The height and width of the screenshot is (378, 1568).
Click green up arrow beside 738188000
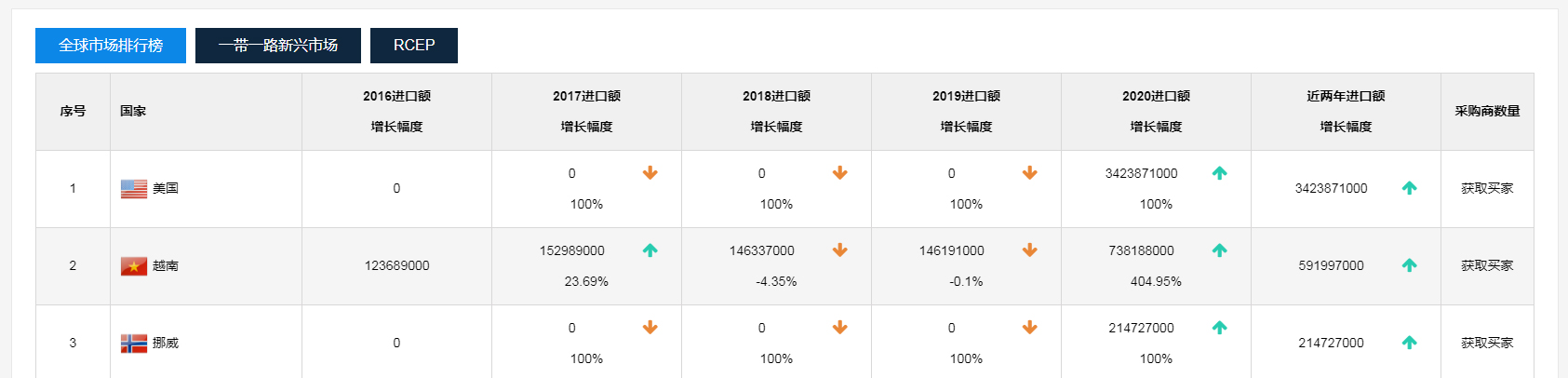pos(1220,250)
